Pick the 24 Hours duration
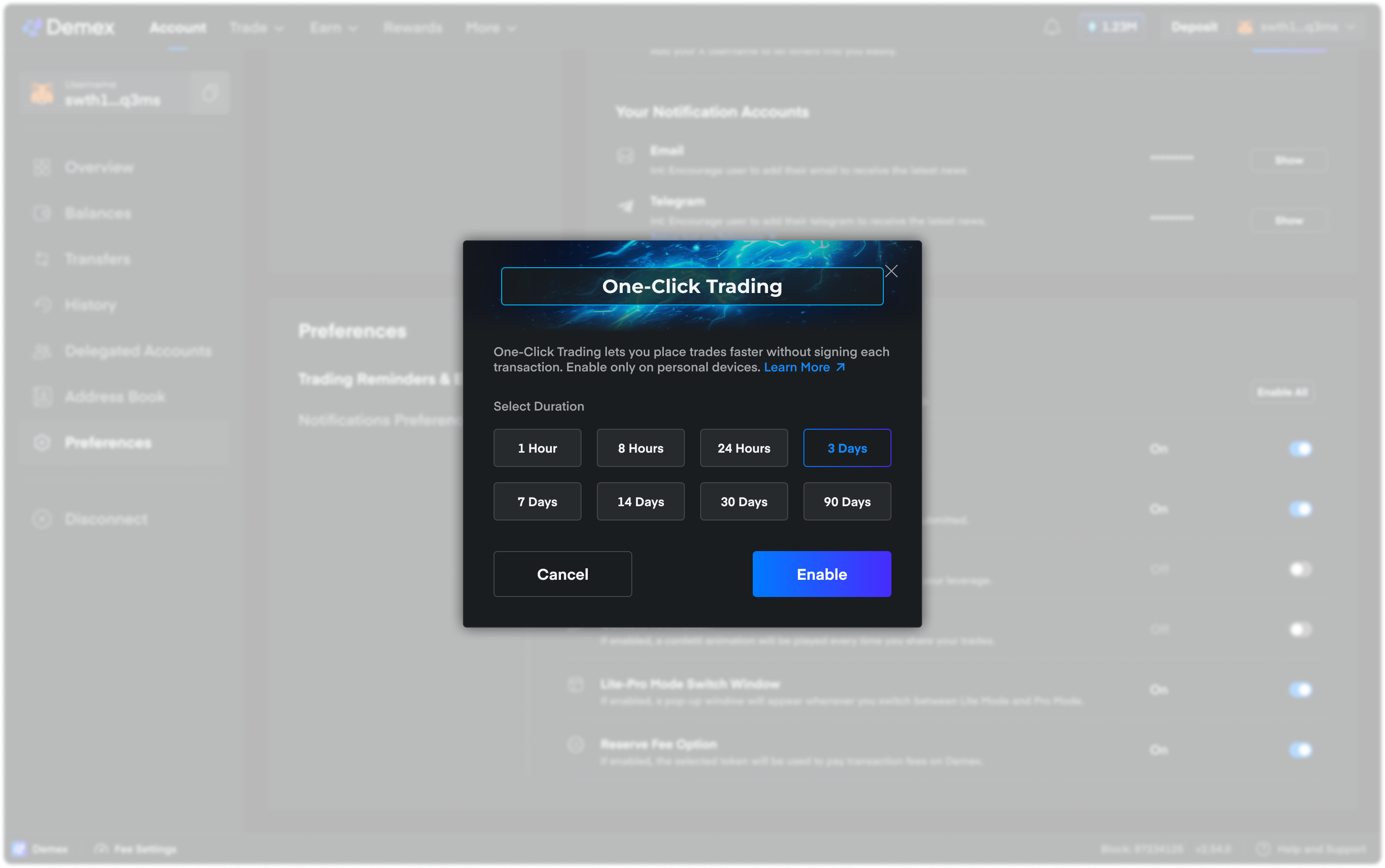Image resolution: width=1385 pixels, height=868 pixels. point(744,448)
